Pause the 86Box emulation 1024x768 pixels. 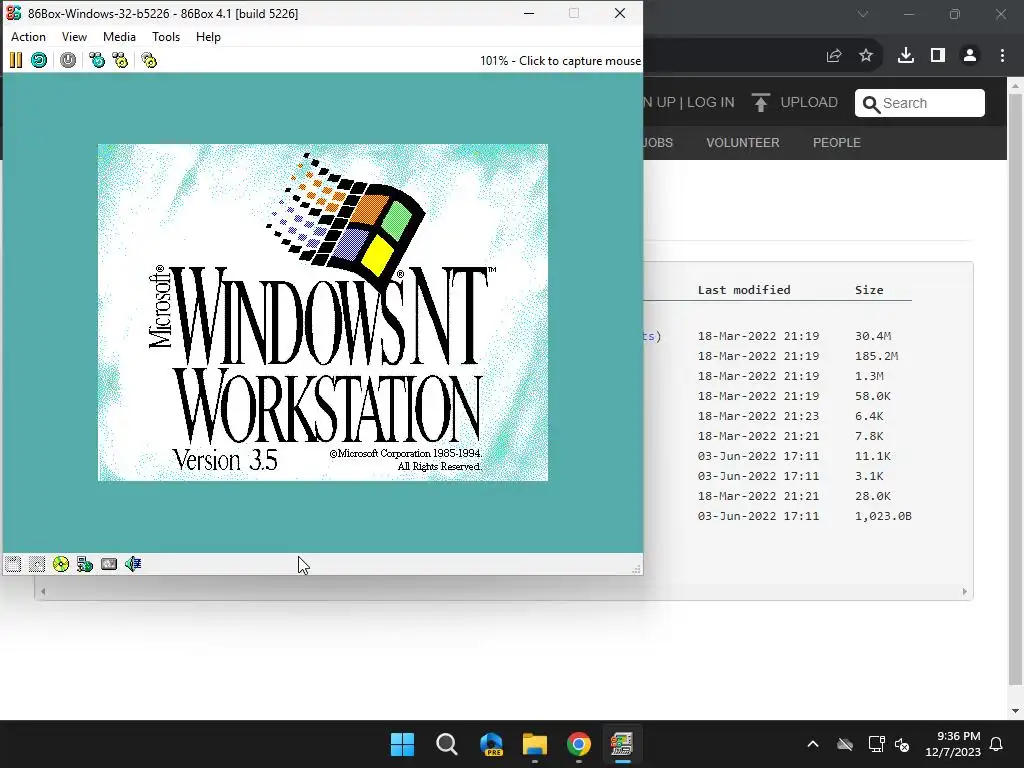(16, 61)
